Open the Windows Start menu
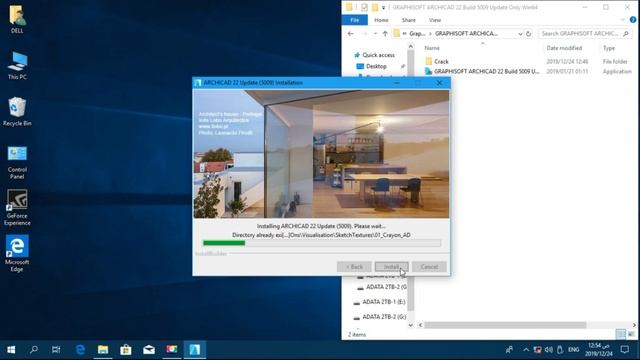The image size is (640, 360). point(11,350)
